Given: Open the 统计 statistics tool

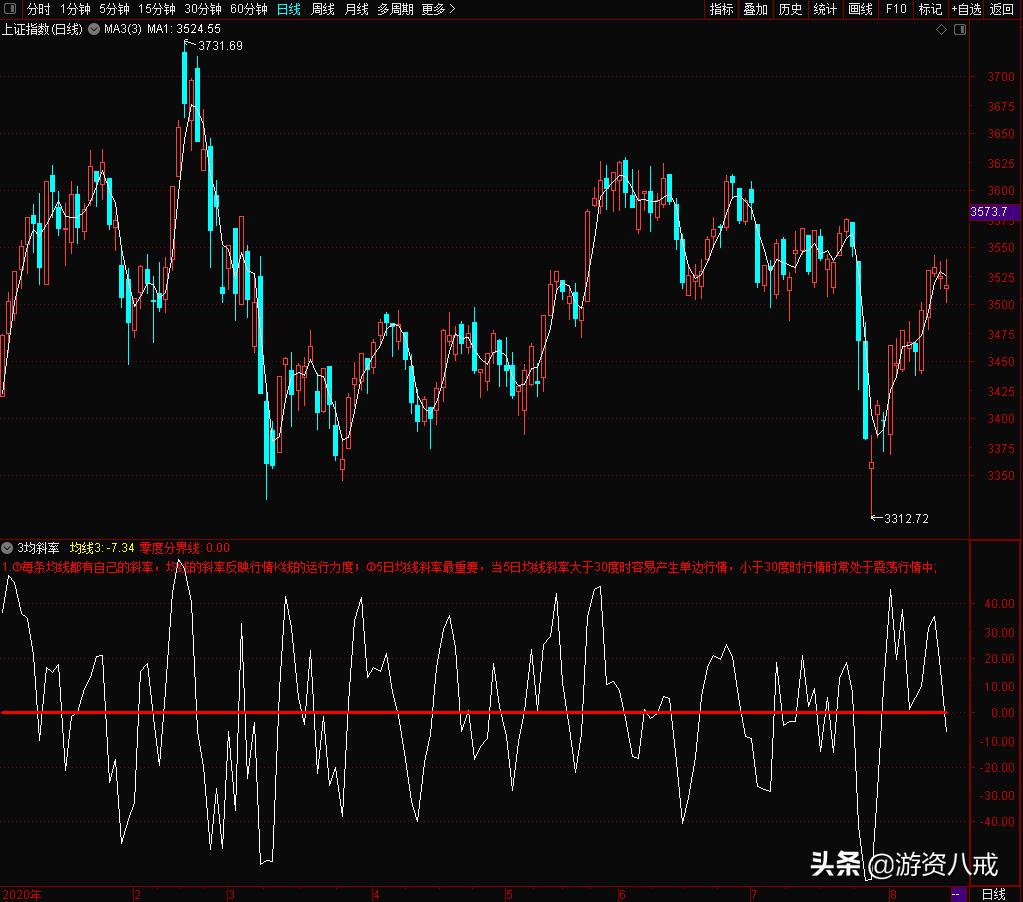Looking at the screenshot, I should (825, 9).
